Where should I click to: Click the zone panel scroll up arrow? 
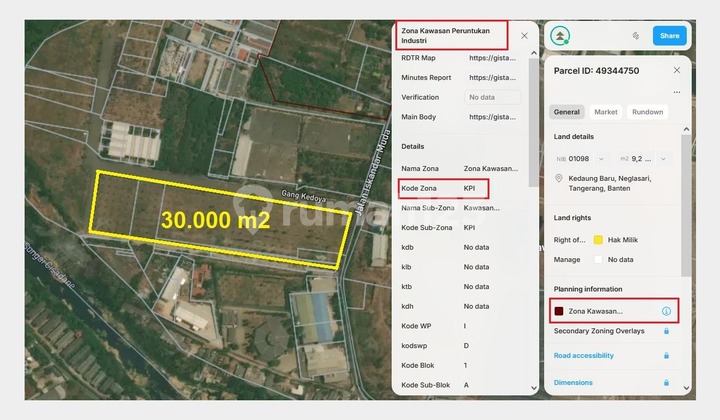click(534, 53)
